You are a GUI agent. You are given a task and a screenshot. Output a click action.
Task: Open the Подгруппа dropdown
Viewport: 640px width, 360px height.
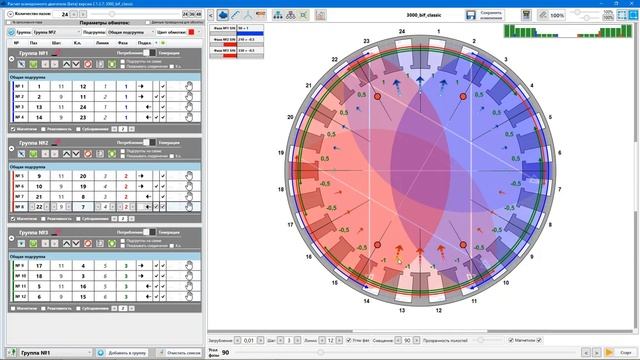(131, 32)
